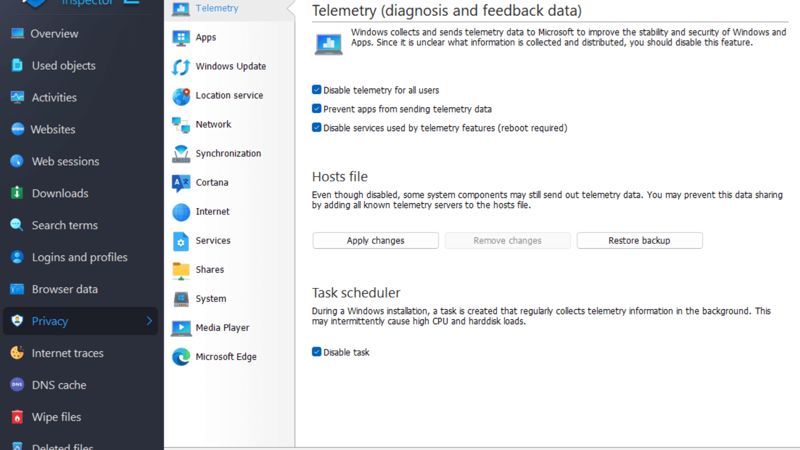Toggle Disable telemetry for all users
The width and height of the screenshot is (800, 450).
point(316,90)
